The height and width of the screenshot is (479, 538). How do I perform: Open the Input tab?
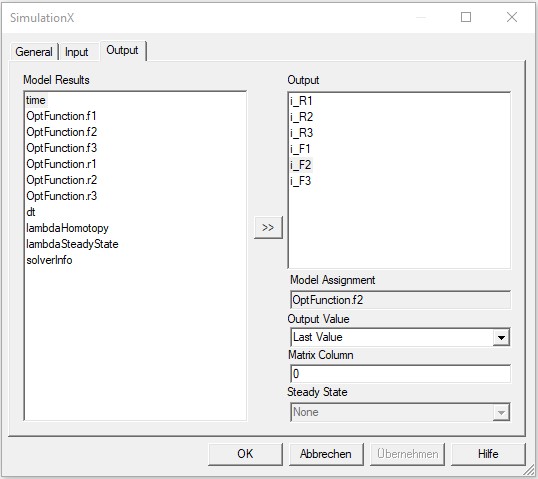(77, 52)
